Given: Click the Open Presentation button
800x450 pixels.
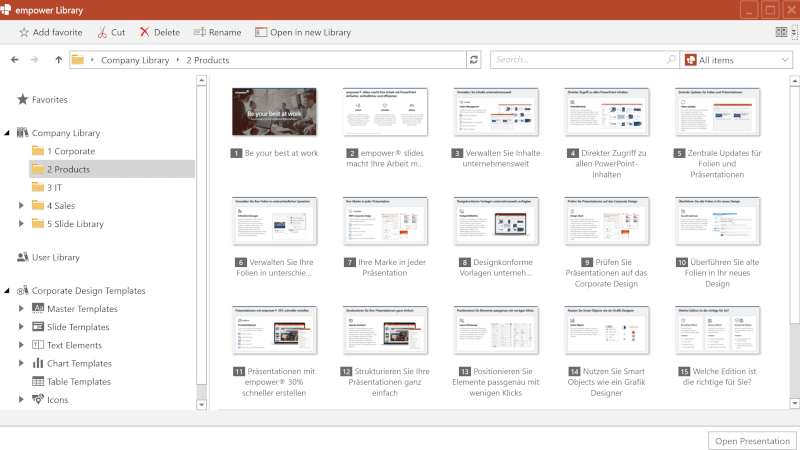Looking at the screenshot, I should tap(751, 440).
